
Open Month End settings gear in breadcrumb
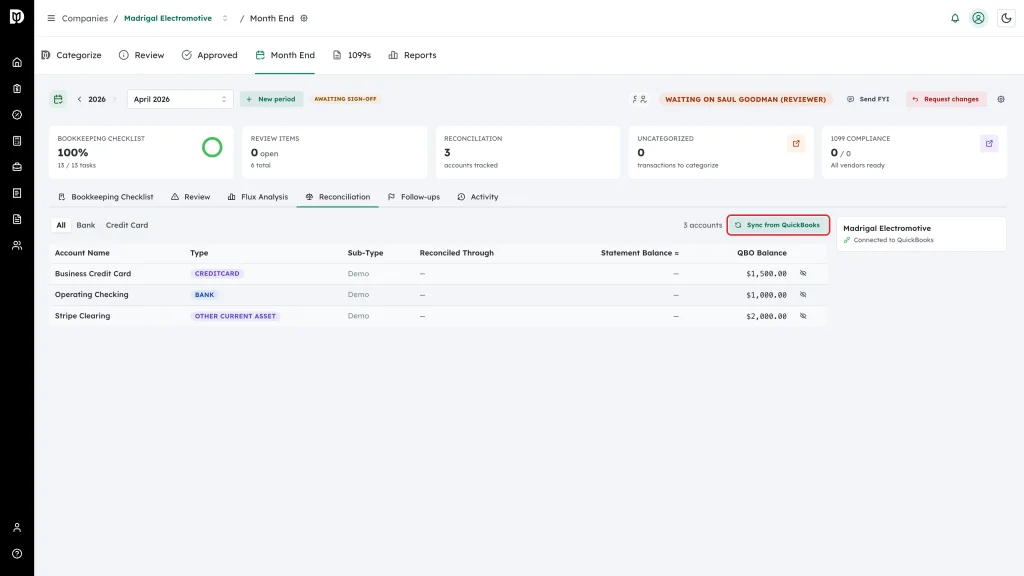(304, 18)
